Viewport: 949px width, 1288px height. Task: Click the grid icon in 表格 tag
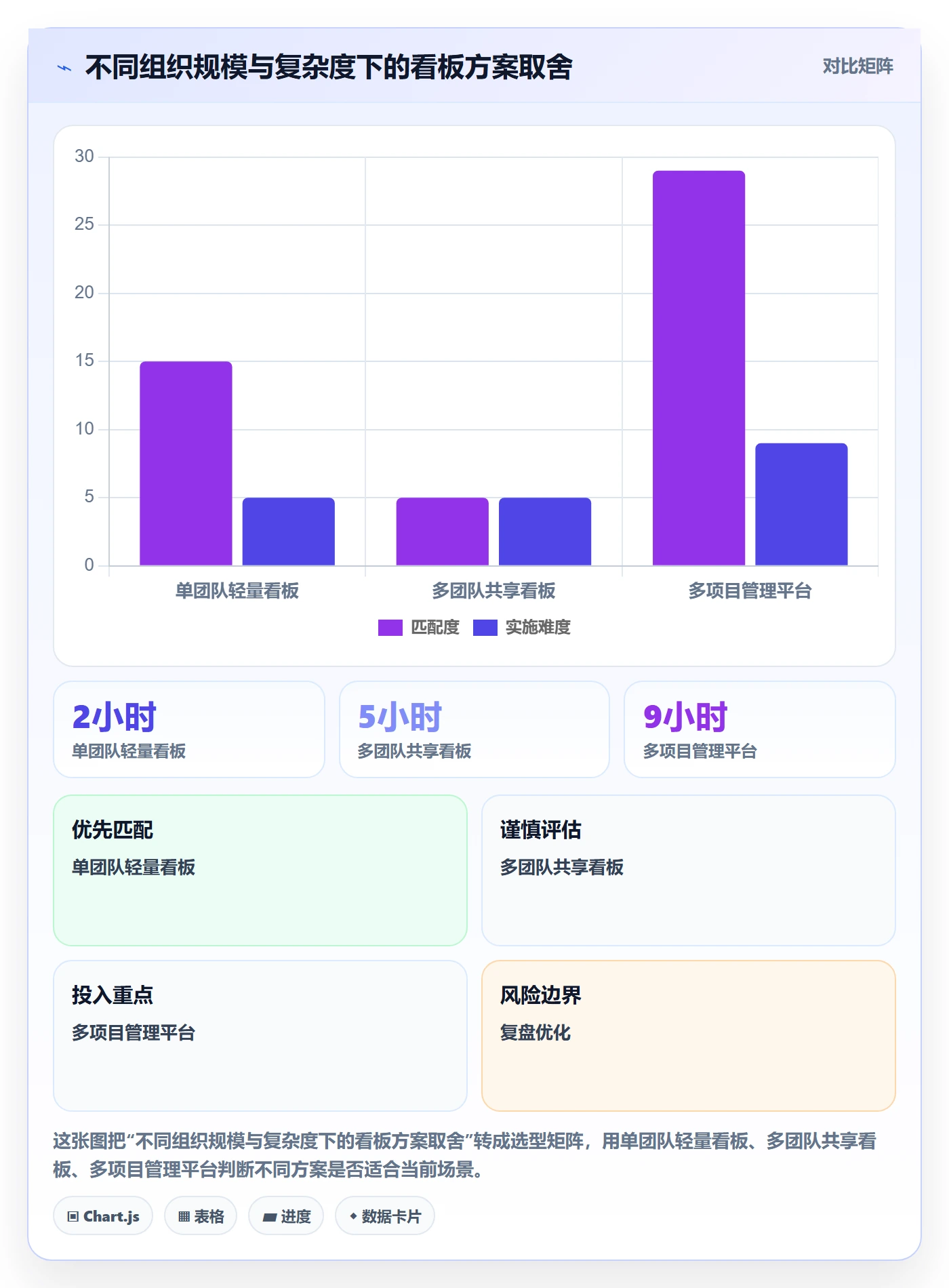pyautogui.click(x=184, y=1217)
